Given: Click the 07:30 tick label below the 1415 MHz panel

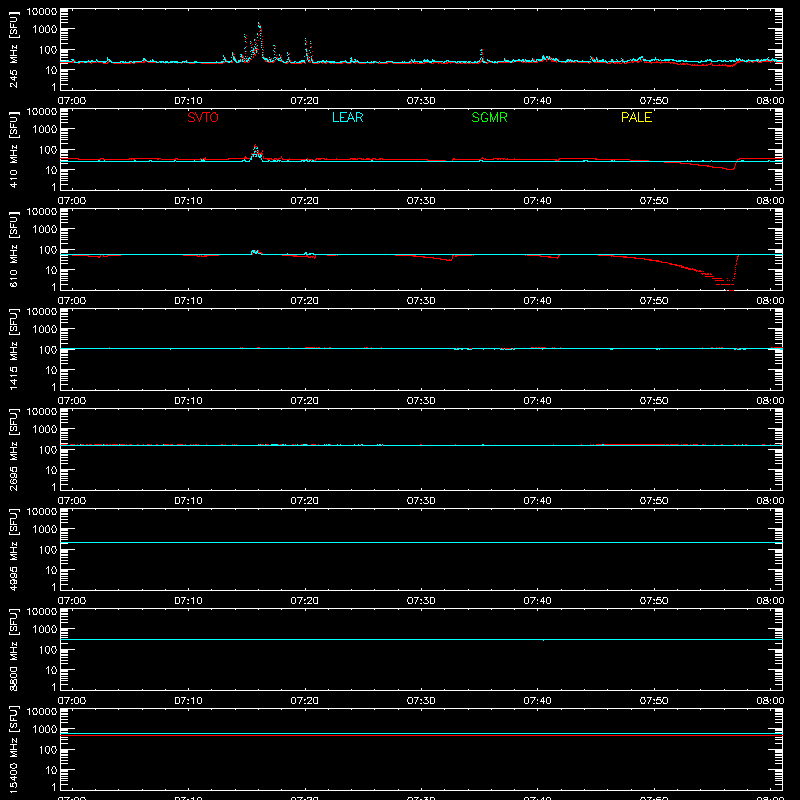Looking at the screenshot, I should click(x=421, y=401).
